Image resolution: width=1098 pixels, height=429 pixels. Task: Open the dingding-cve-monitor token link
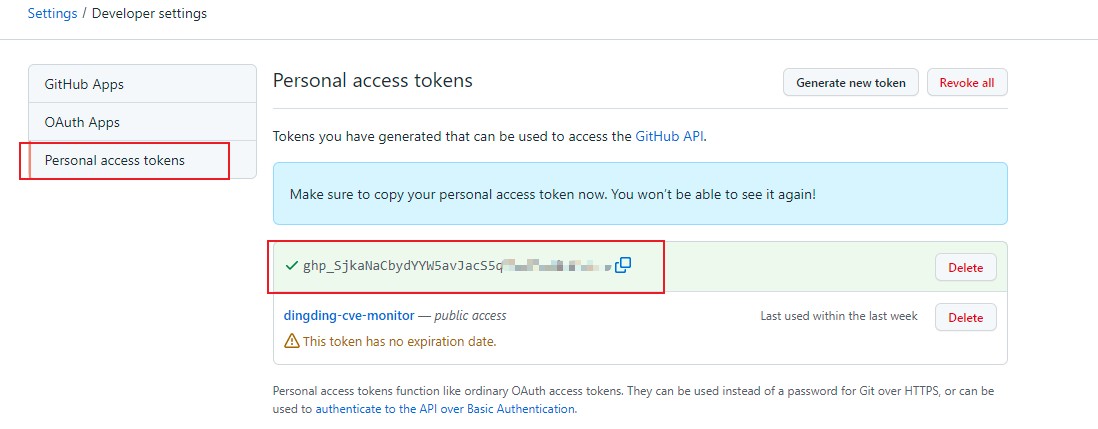pyautogui.click(x=349, y=316)
